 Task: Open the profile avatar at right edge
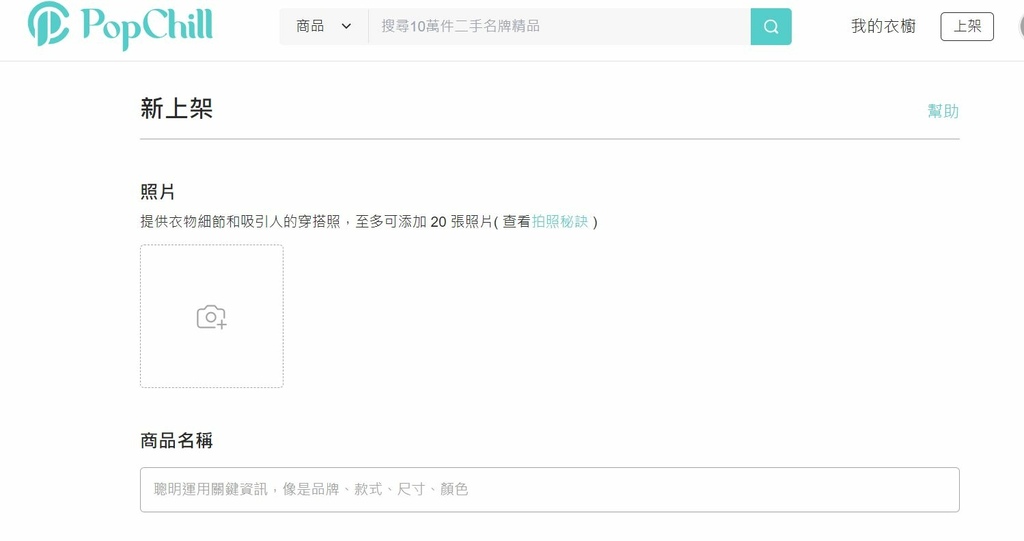coord(1017,27)
